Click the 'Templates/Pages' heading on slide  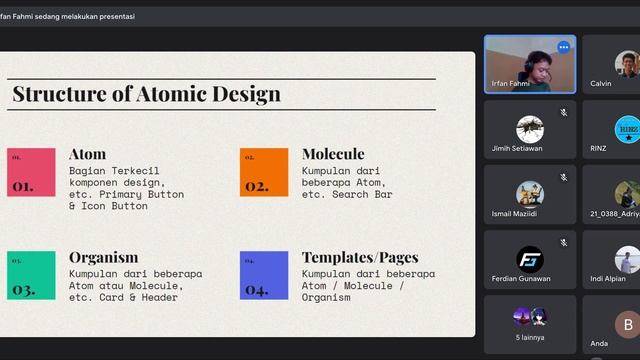pos(360,258)
